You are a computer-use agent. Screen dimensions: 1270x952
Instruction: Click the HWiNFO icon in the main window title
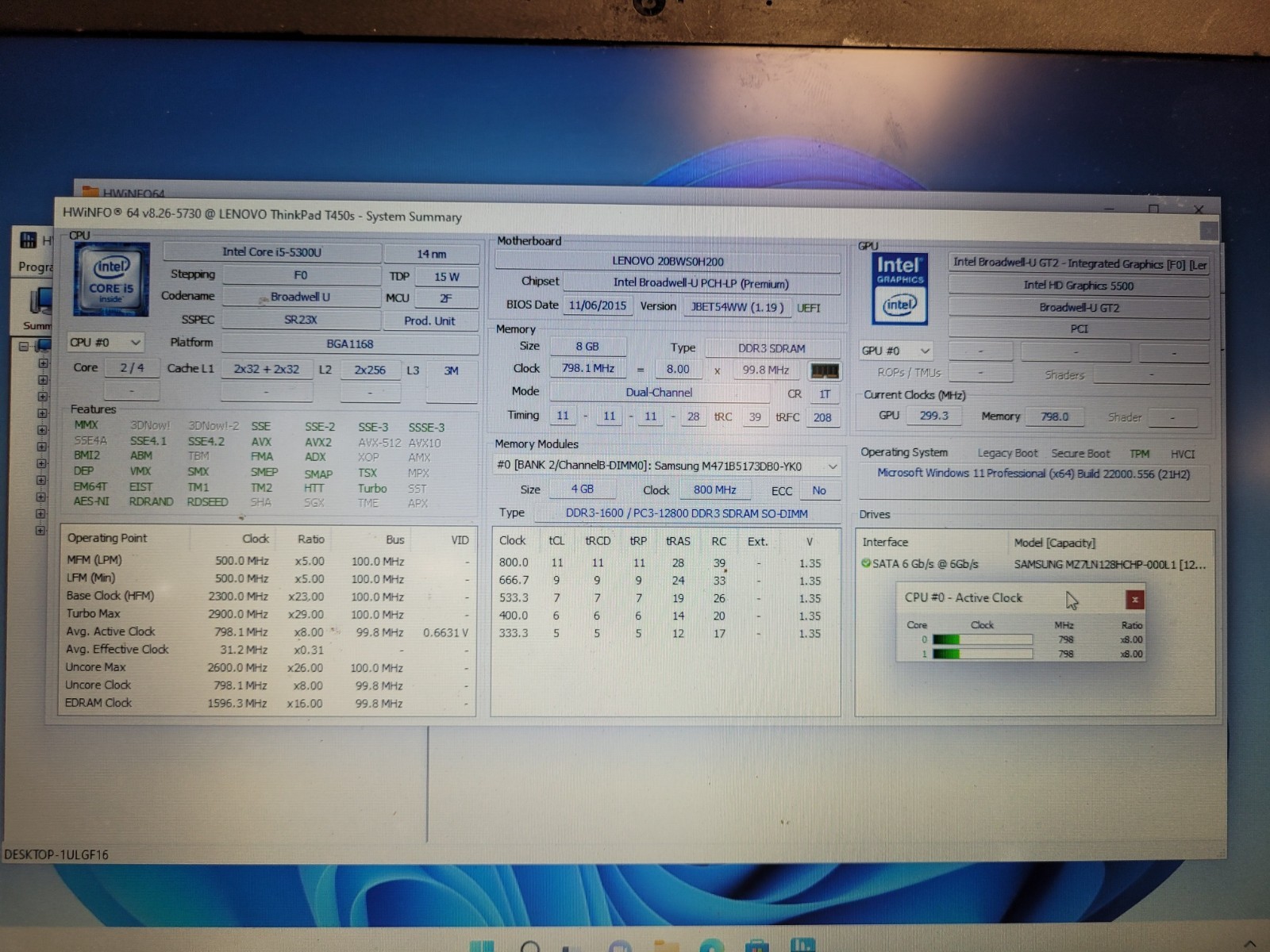click(29, 240)
